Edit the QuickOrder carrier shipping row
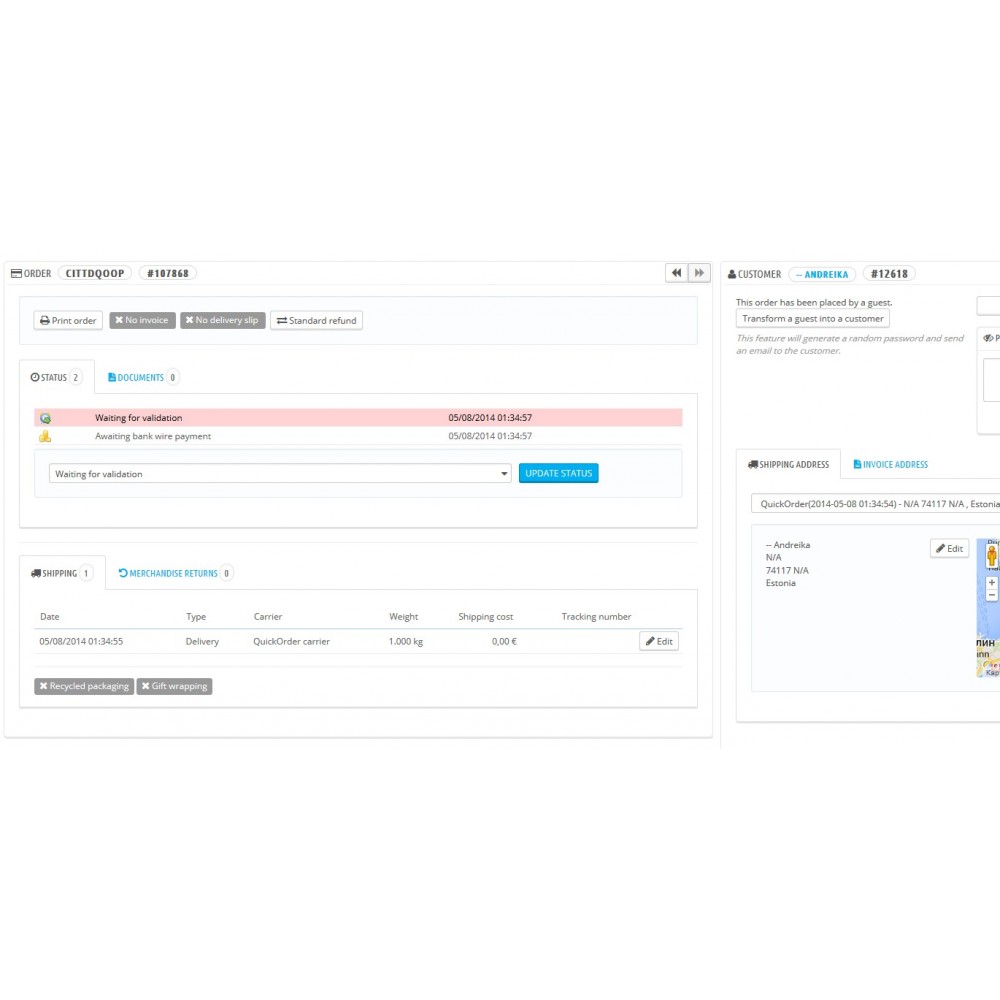 point(659,642)
